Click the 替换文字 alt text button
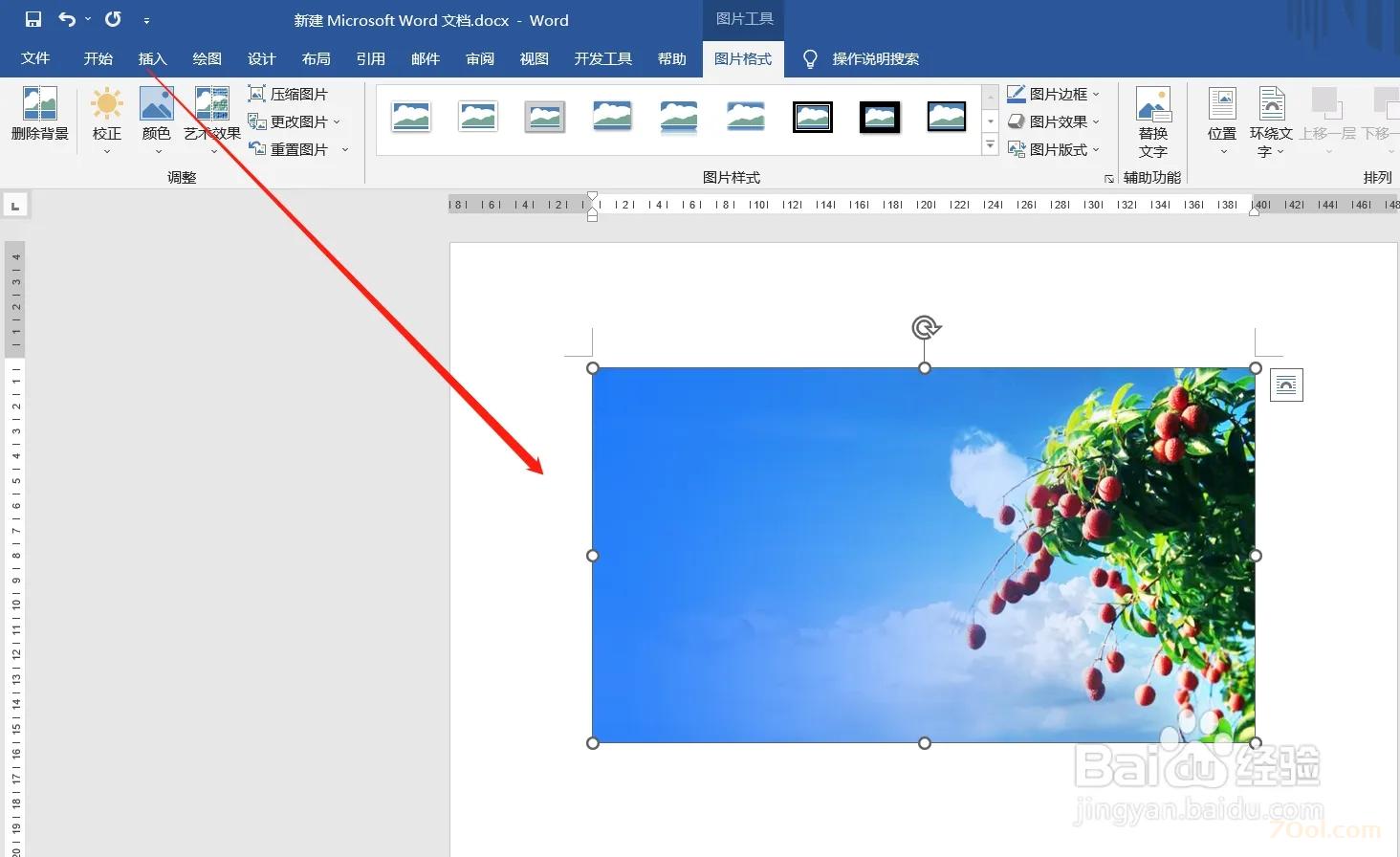 coord(1153,122)
